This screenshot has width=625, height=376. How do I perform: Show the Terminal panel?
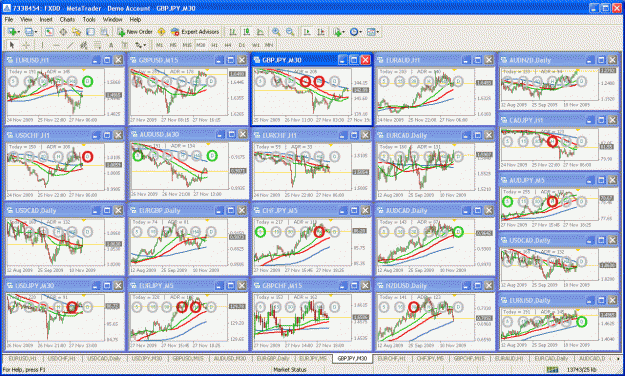(x=90, y=32)
